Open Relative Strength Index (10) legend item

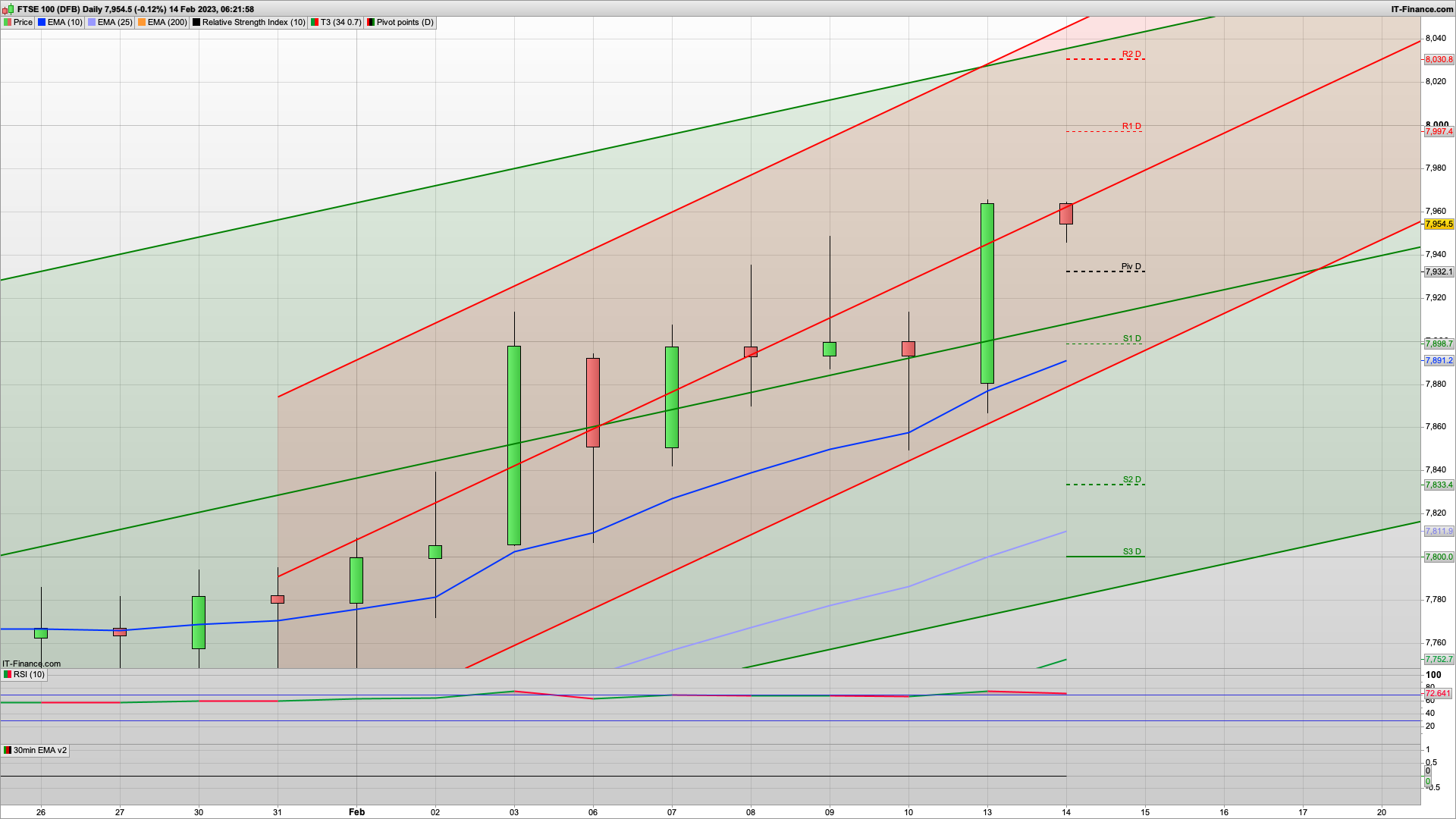click(x=253, y=23)
